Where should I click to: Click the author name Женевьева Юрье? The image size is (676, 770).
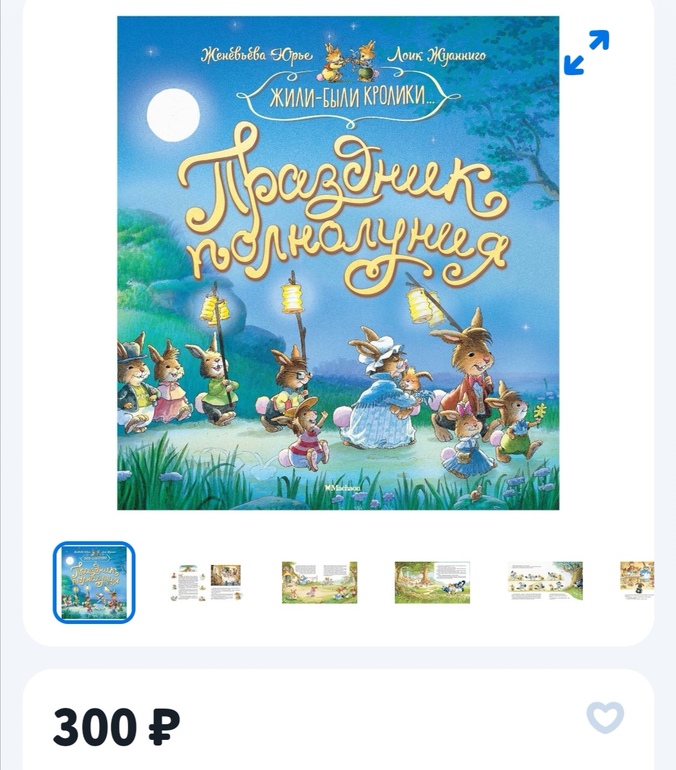pyautogui.click(x=257, y=55)
